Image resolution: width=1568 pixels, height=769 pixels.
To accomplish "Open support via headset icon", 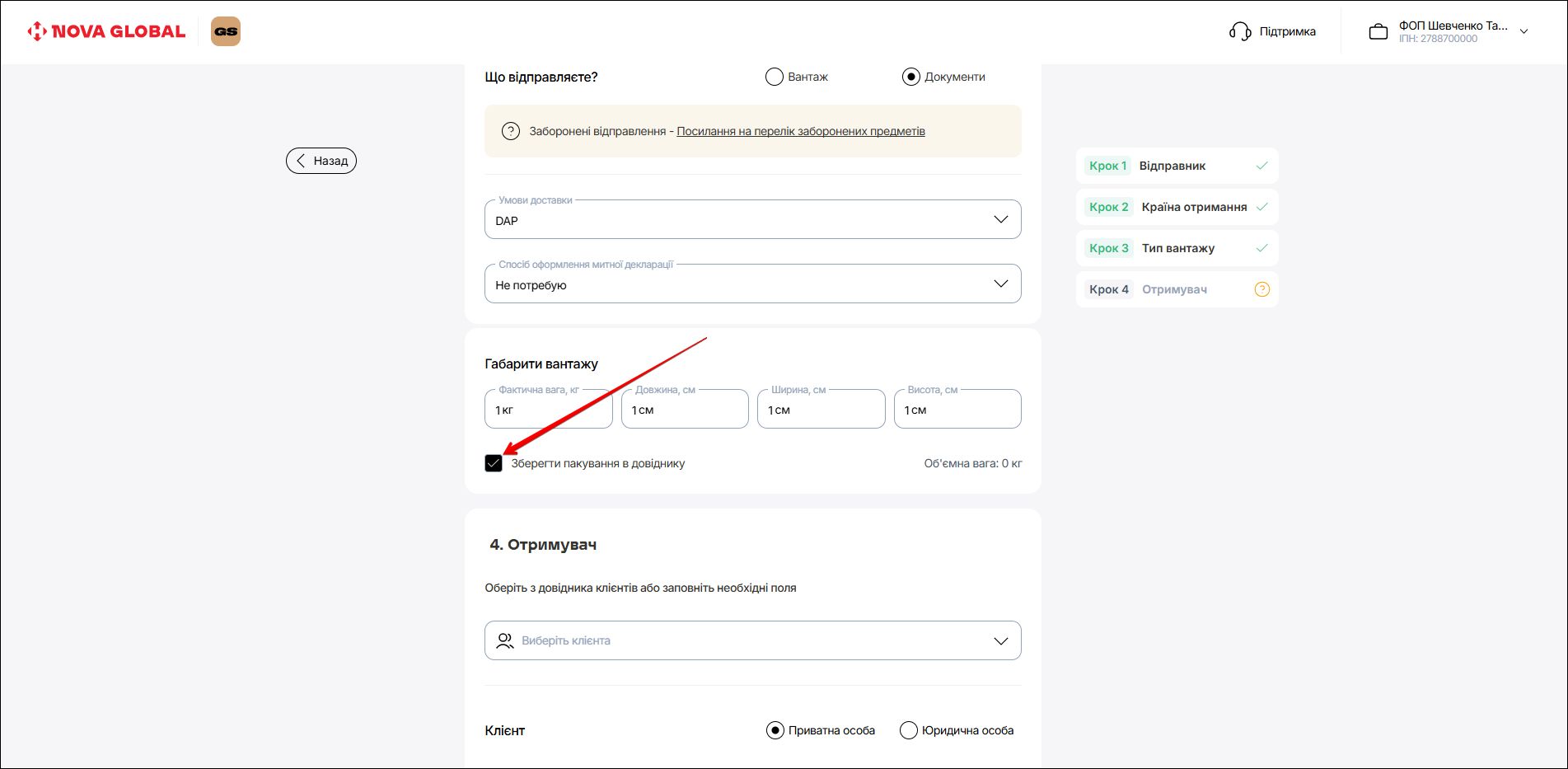I will [1239, 31].
